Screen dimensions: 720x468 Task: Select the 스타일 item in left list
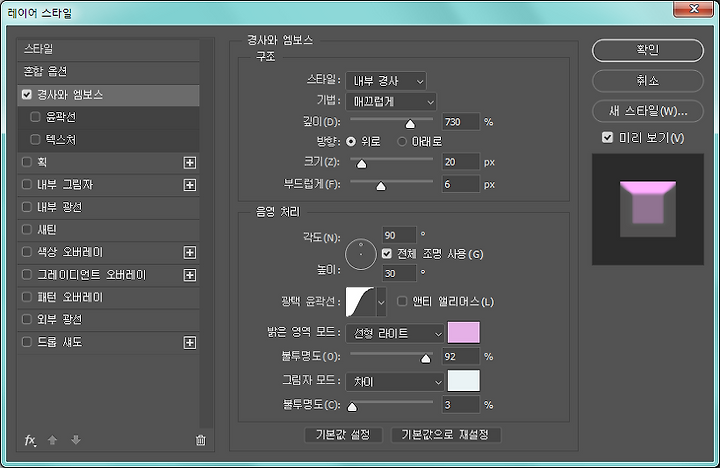(x=108, y=49)
